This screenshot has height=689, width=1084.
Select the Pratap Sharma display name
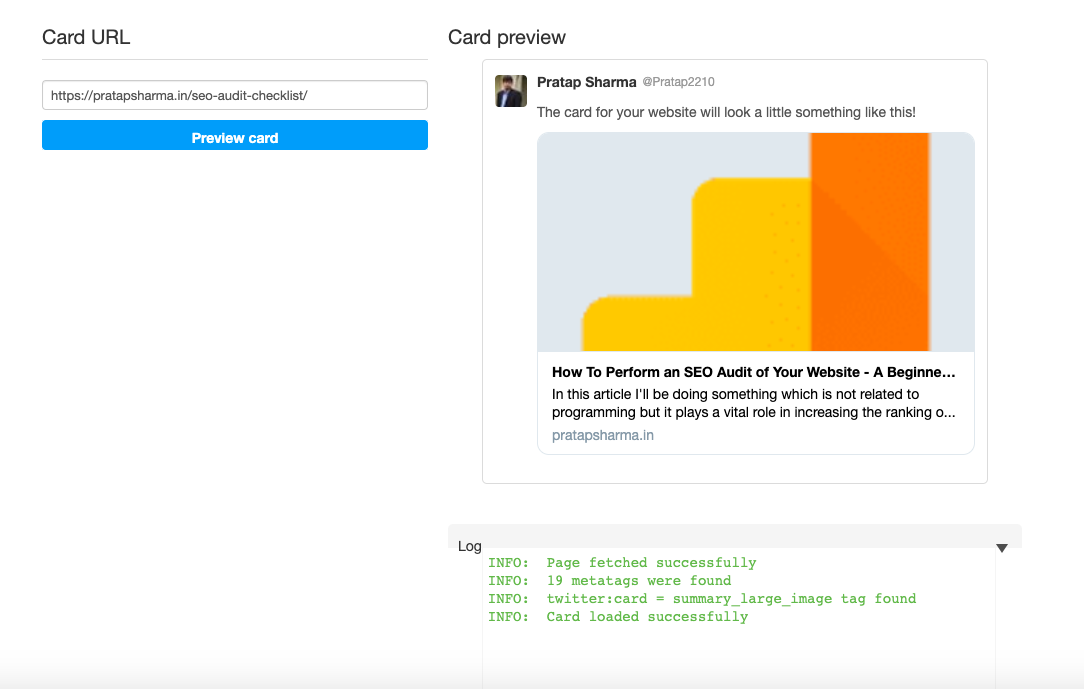[585, 82]
